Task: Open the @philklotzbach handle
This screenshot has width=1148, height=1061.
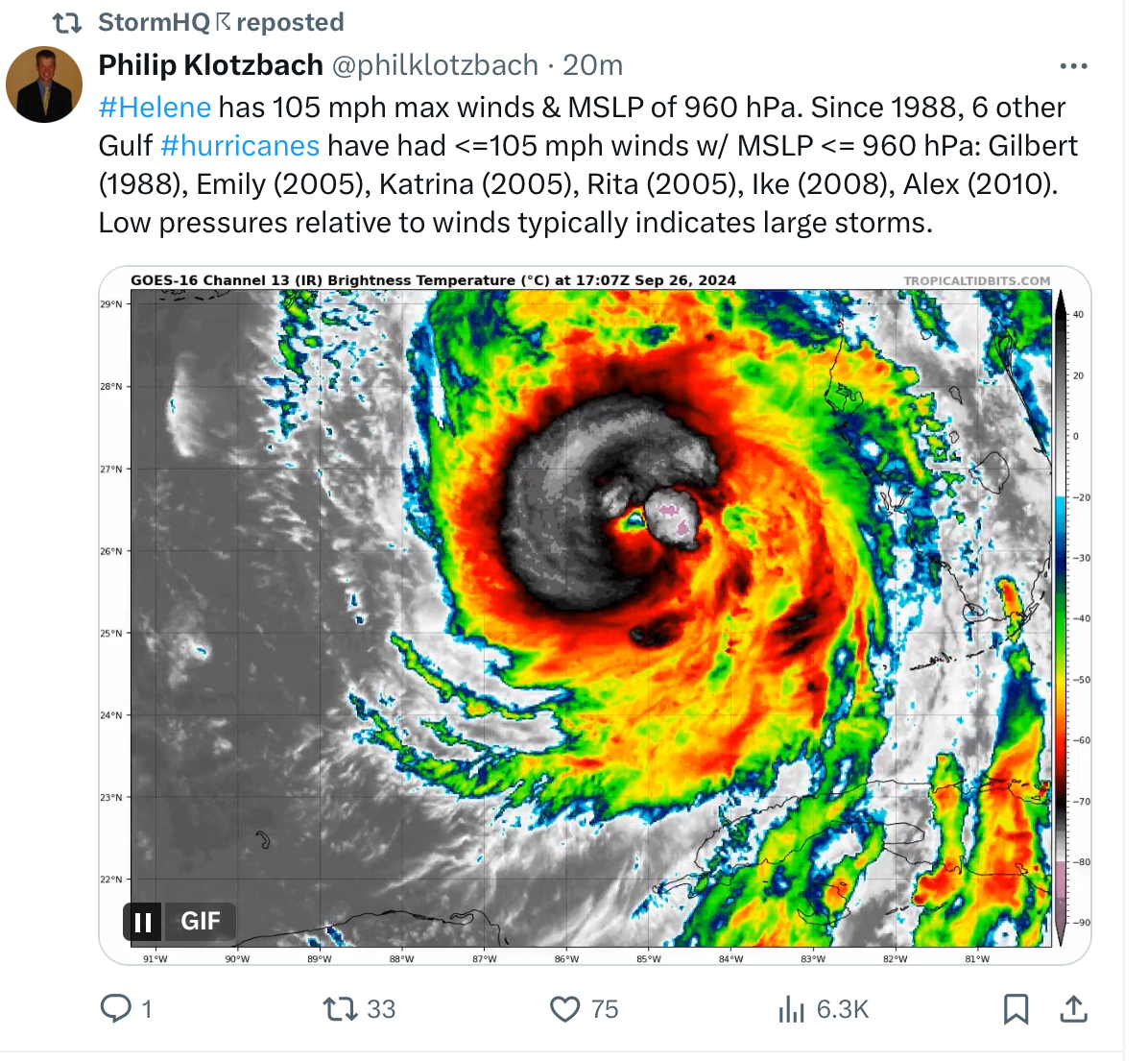Action: click(435, 65)
